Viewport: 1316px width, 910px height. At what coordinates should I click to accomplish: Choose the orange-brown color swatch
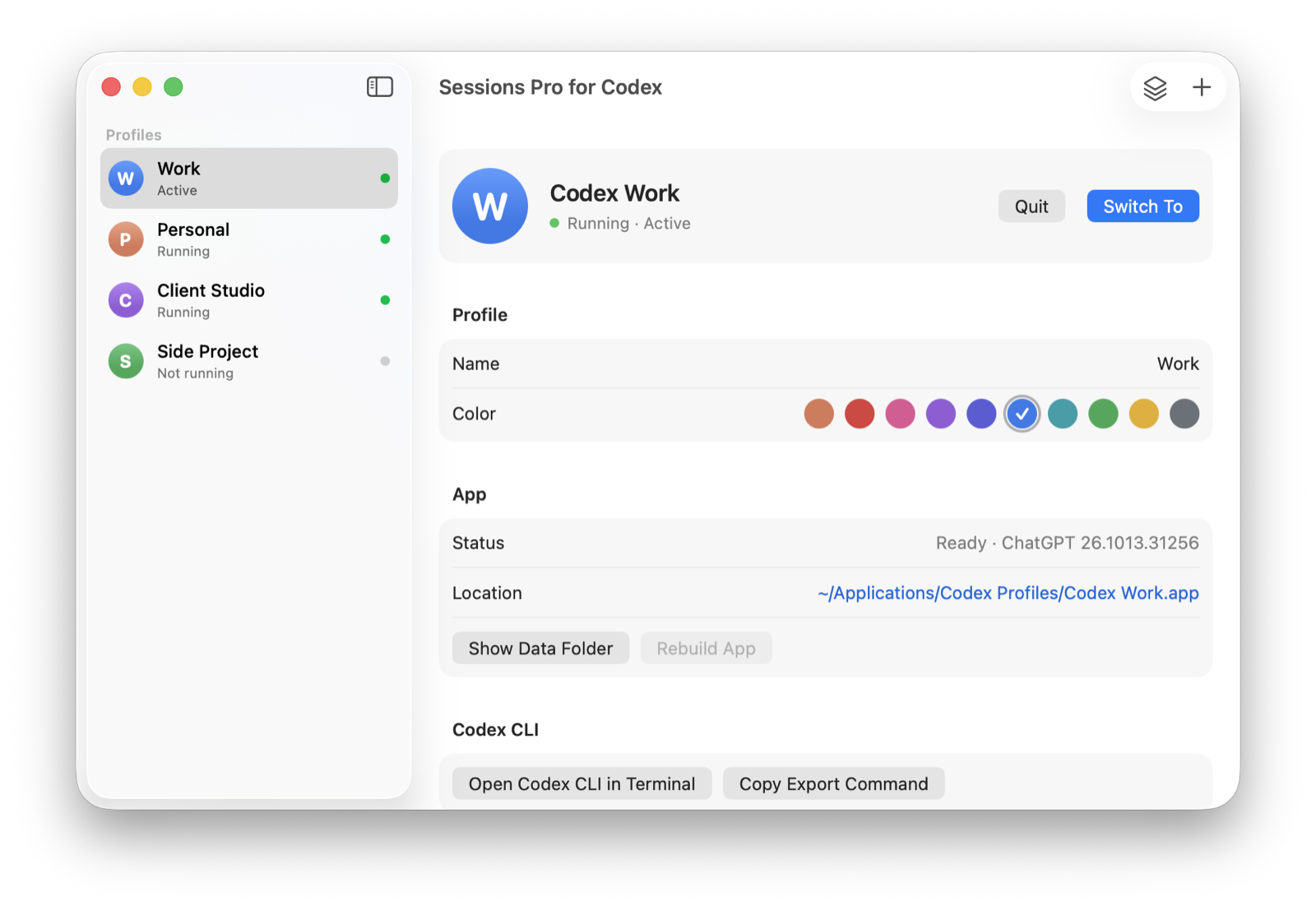pyautogui.click(x=819, y=414)
